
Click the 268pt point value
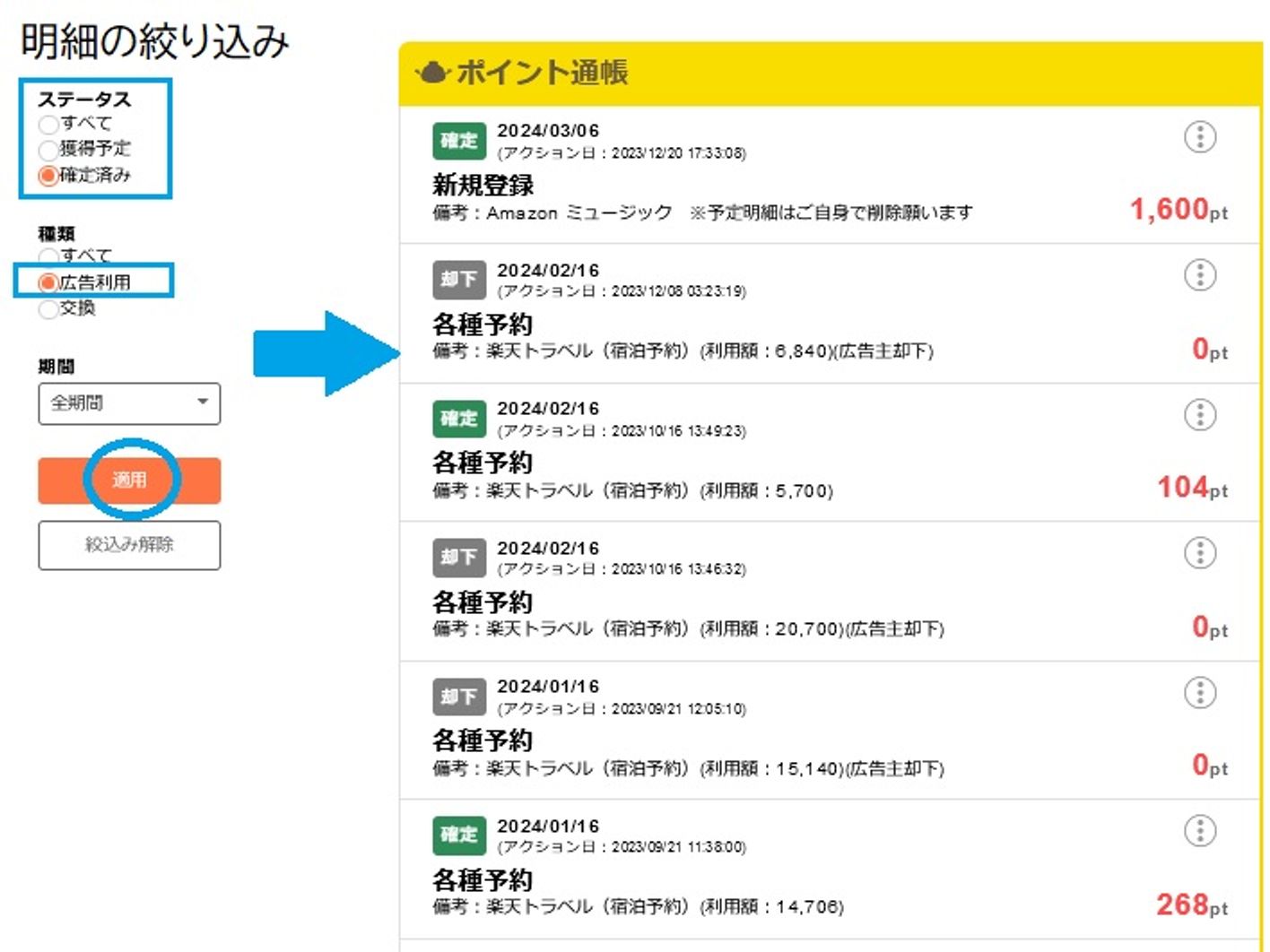coord(1192,904)
